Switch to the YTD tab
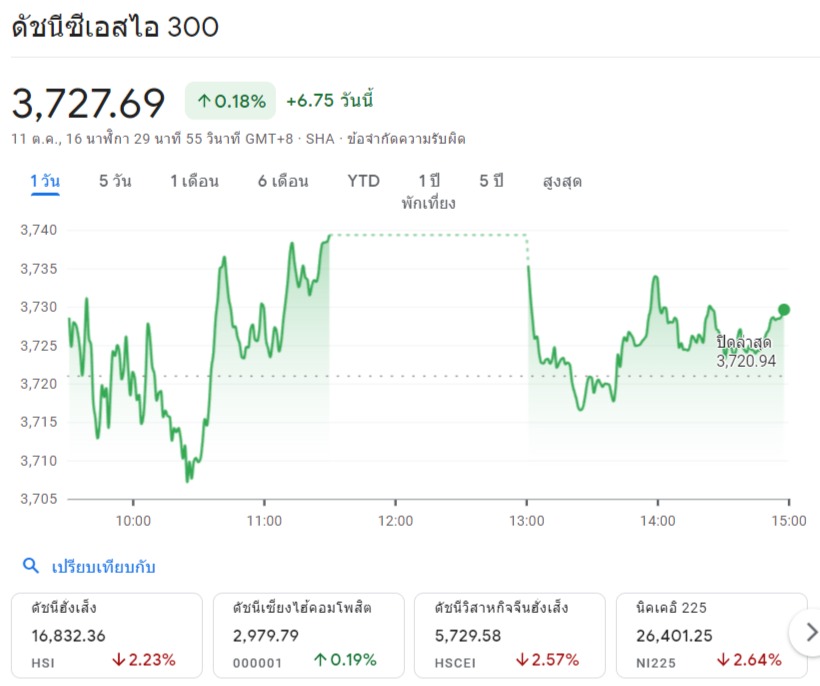 (364, 182)
